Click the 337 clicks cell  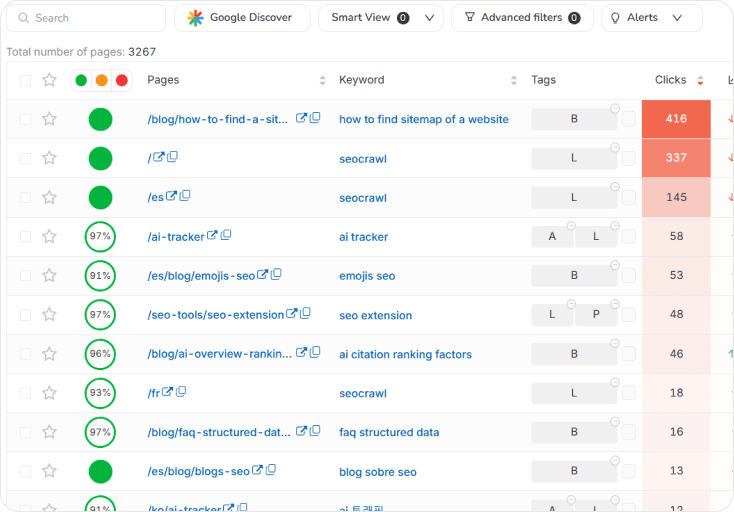coord(676,158)
